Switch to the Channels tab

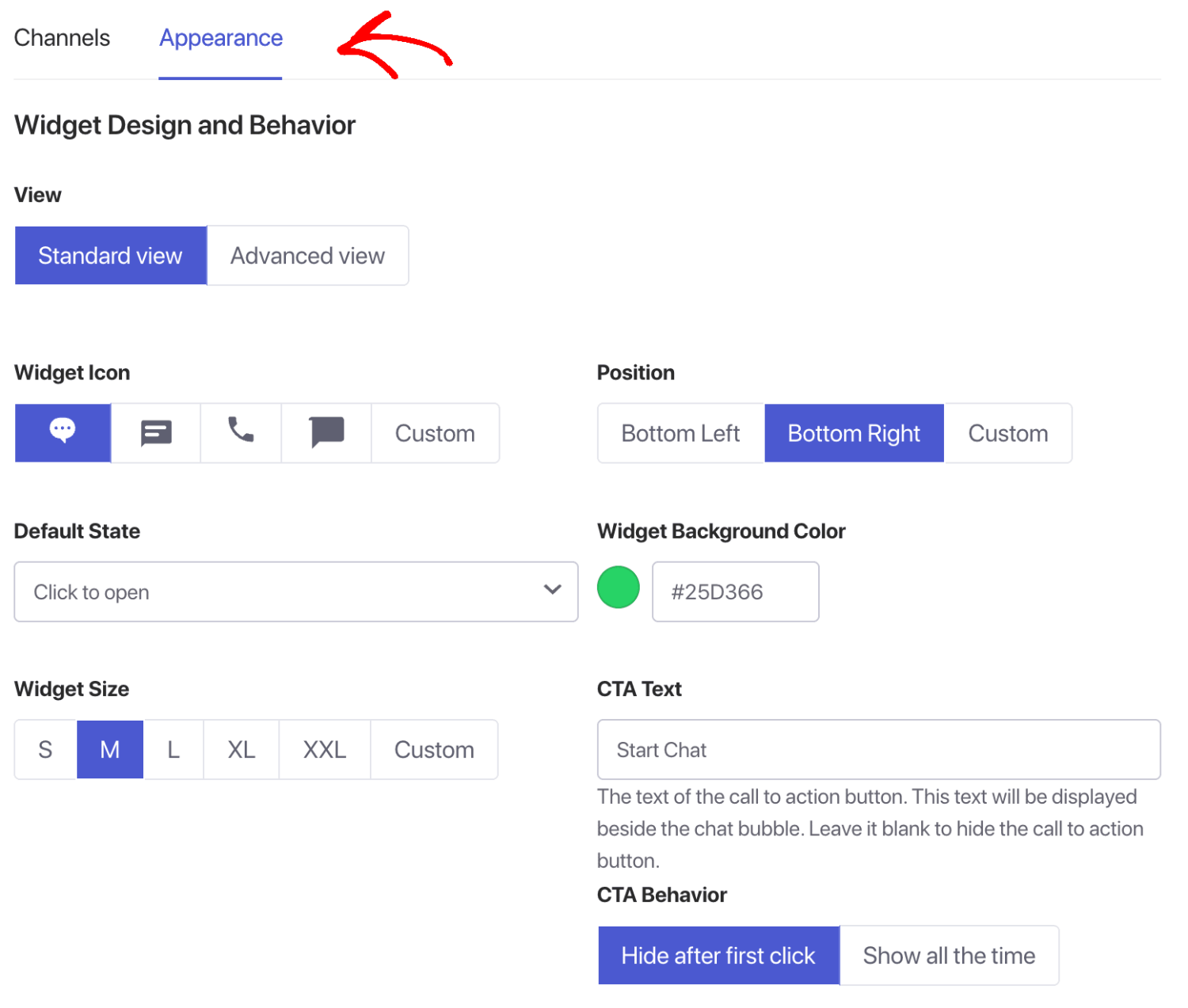point(62,37)
